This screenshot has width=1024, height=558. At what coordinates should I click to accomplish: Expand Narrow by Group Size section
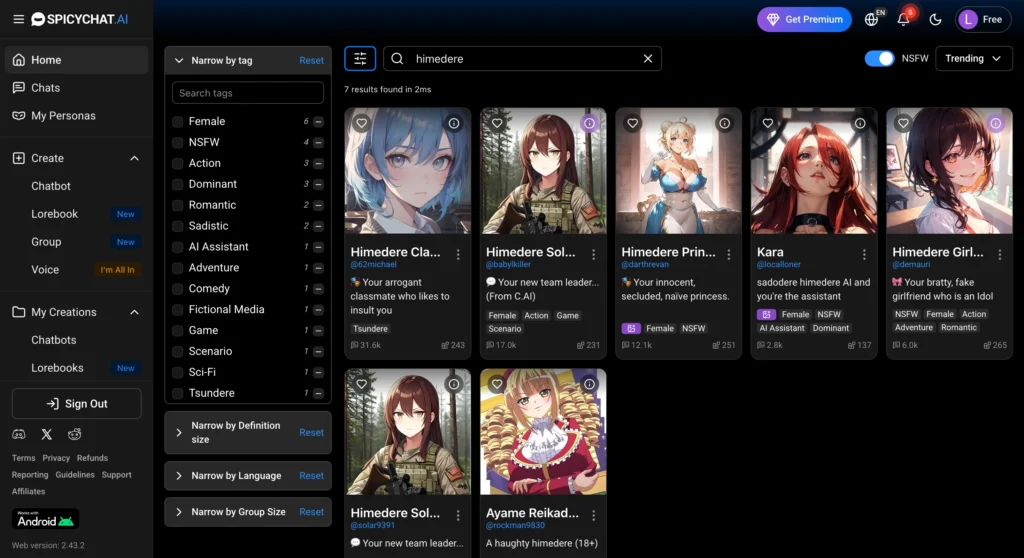click(179, 512)
